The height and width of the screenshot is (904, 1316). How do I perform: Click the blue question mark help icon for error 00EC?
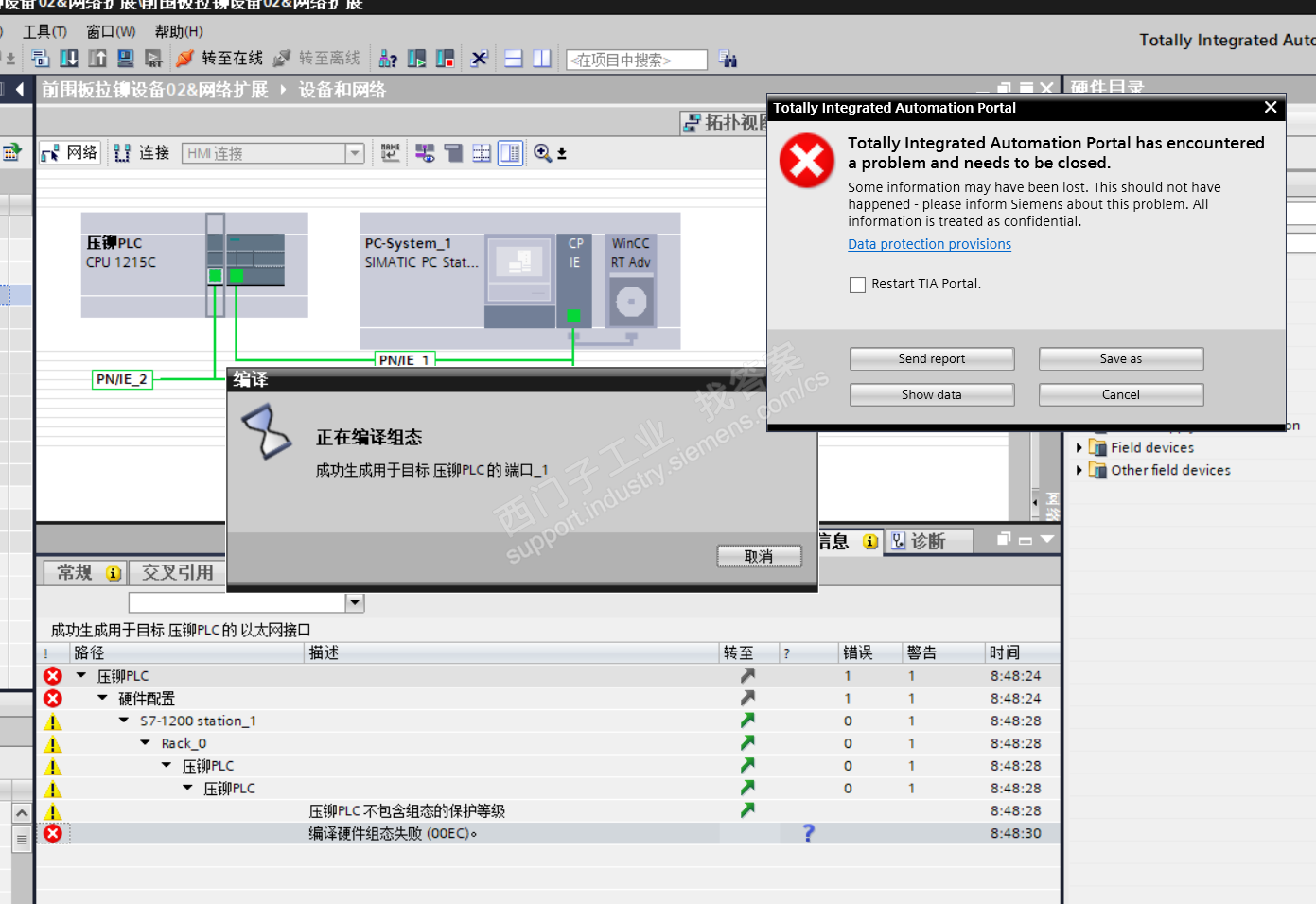[808, 833]
